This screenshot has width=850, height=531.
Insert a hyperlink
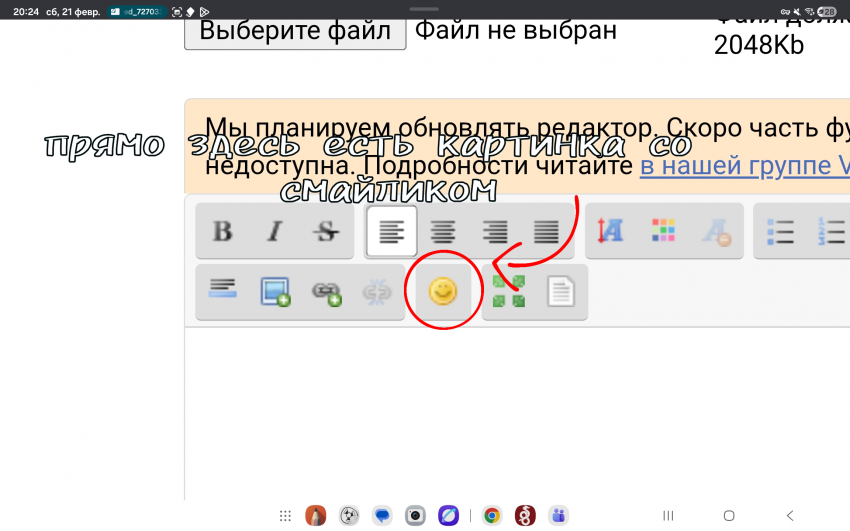pyautogui.click(x=326, y=292)
